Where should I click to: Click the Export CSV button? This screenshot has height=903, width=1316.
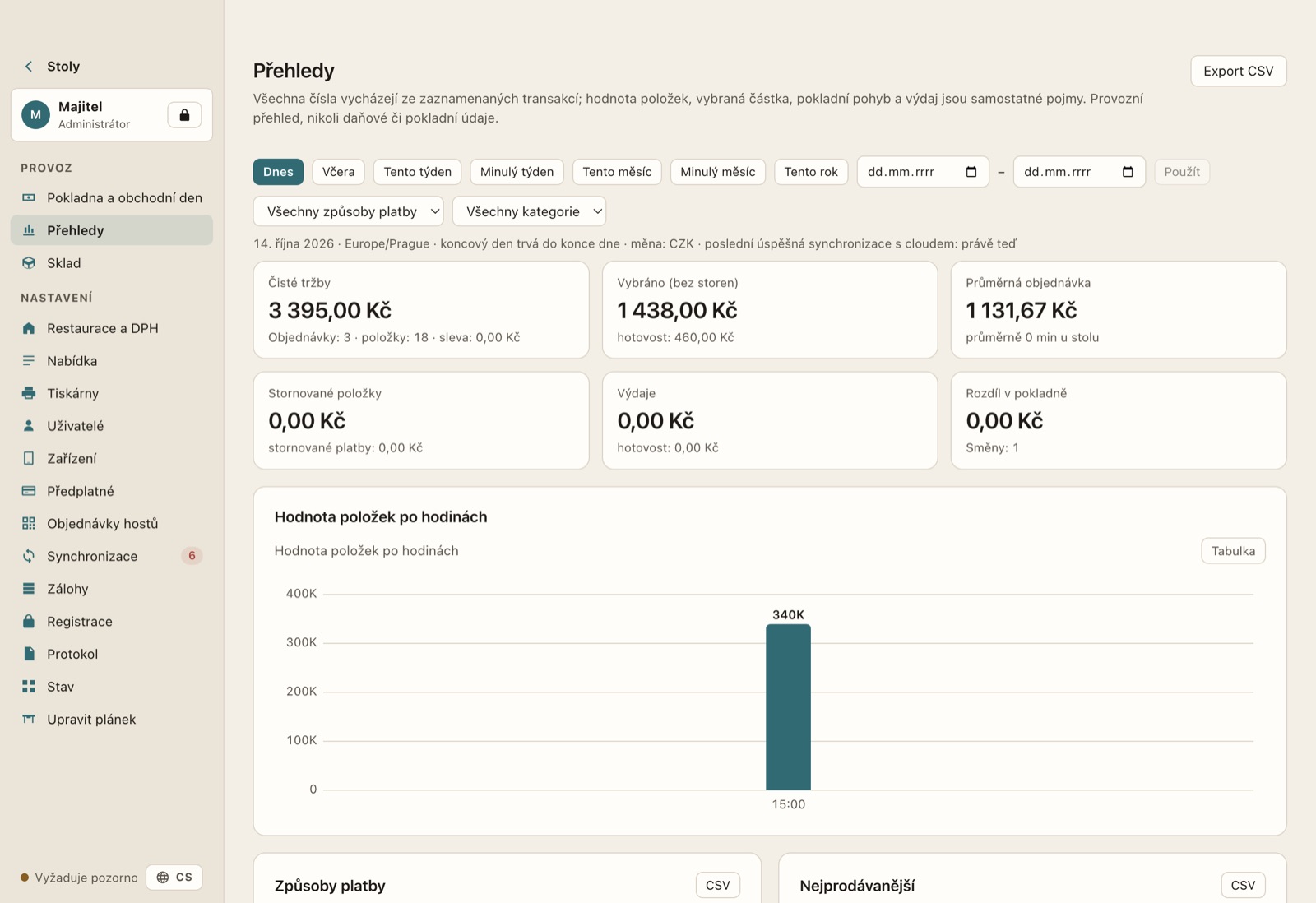[x=1238, y=71]
